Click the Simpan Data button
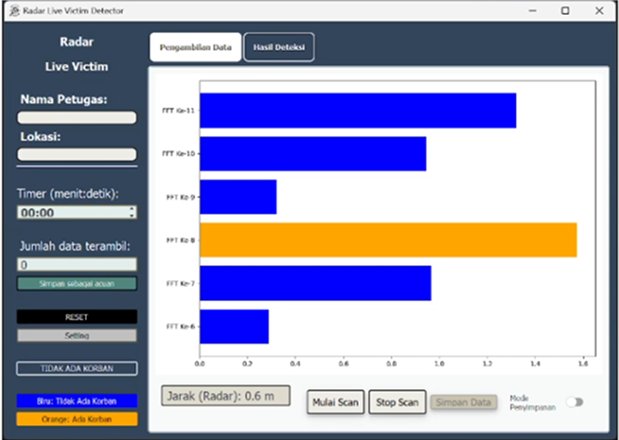This screenshot has width=619, height=440. [464, 402]
